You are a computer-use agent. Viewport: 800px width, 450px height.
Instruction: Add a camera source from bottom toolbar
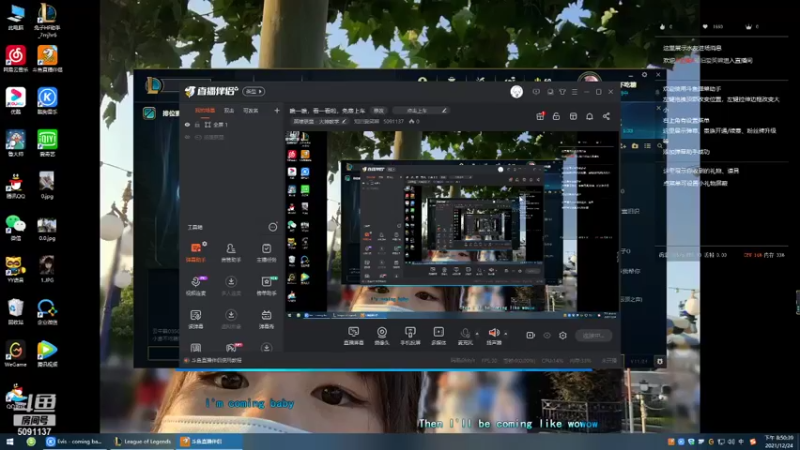point(382,336)
